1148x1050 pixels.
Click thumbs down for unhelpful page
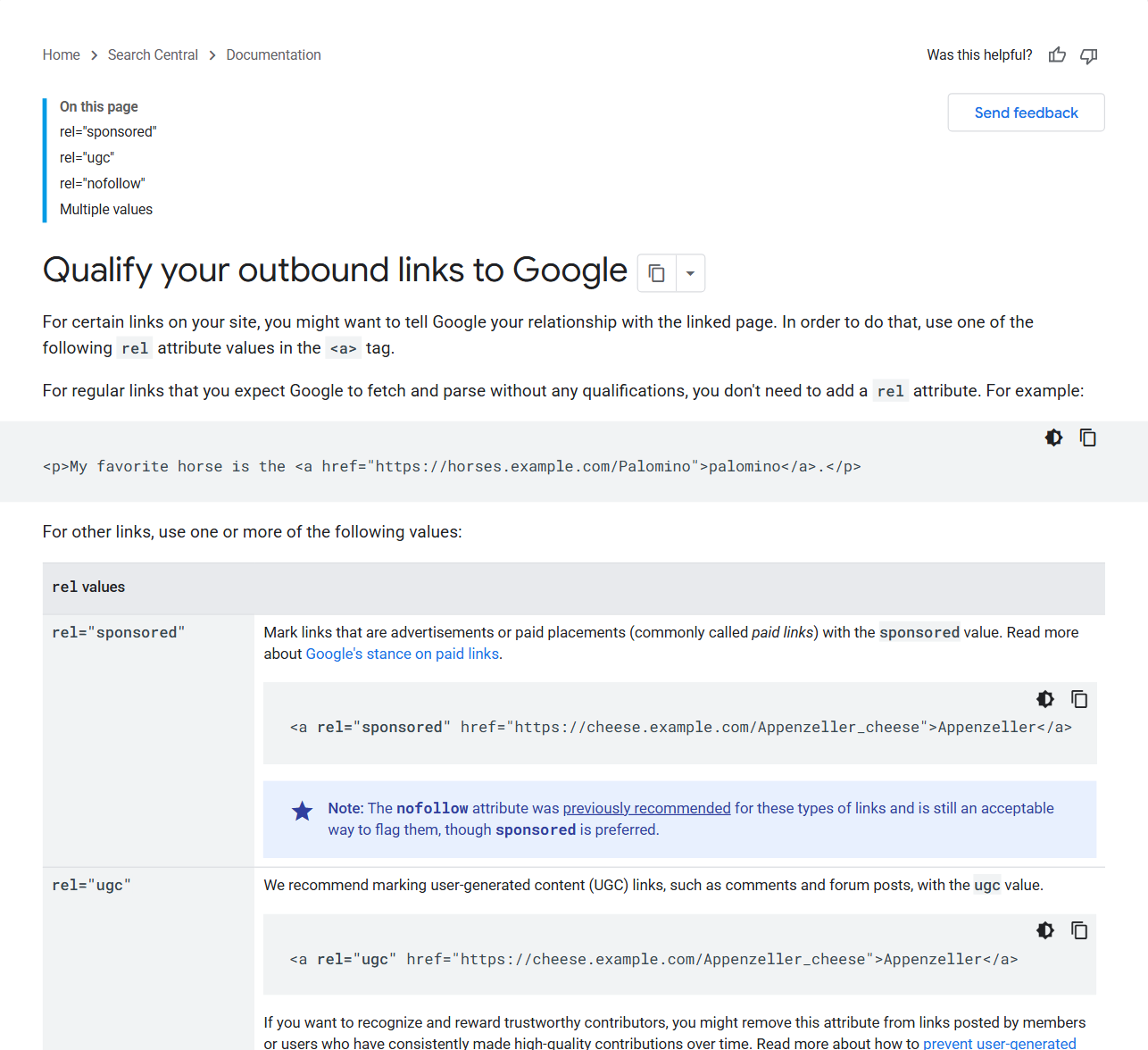pos(1088,54)
